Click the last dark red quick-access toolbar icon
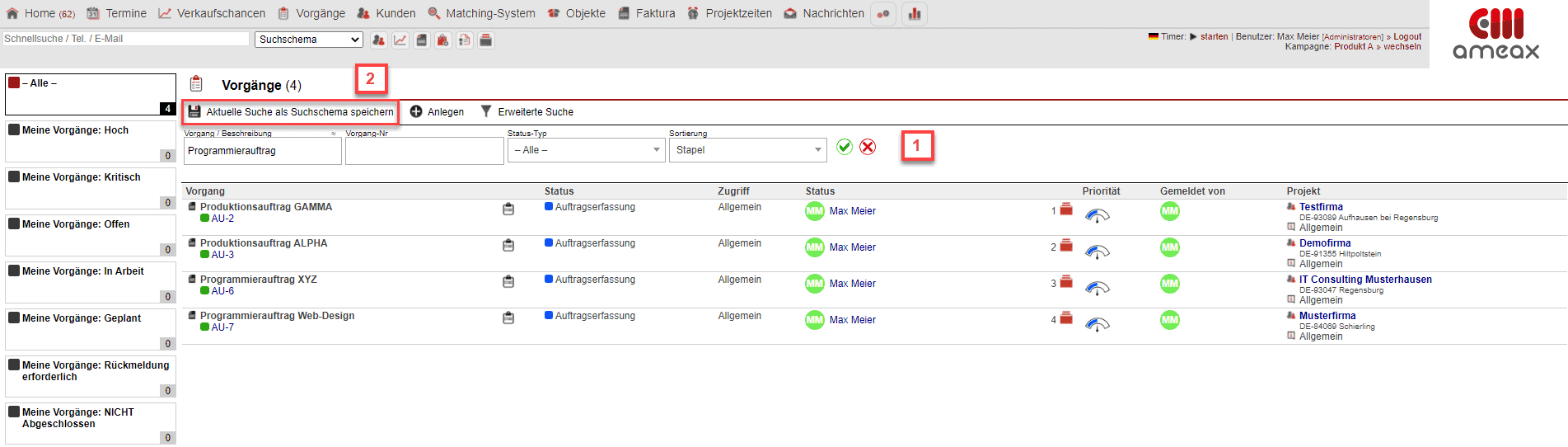1568x447 pixels. (x=486, y=40)
